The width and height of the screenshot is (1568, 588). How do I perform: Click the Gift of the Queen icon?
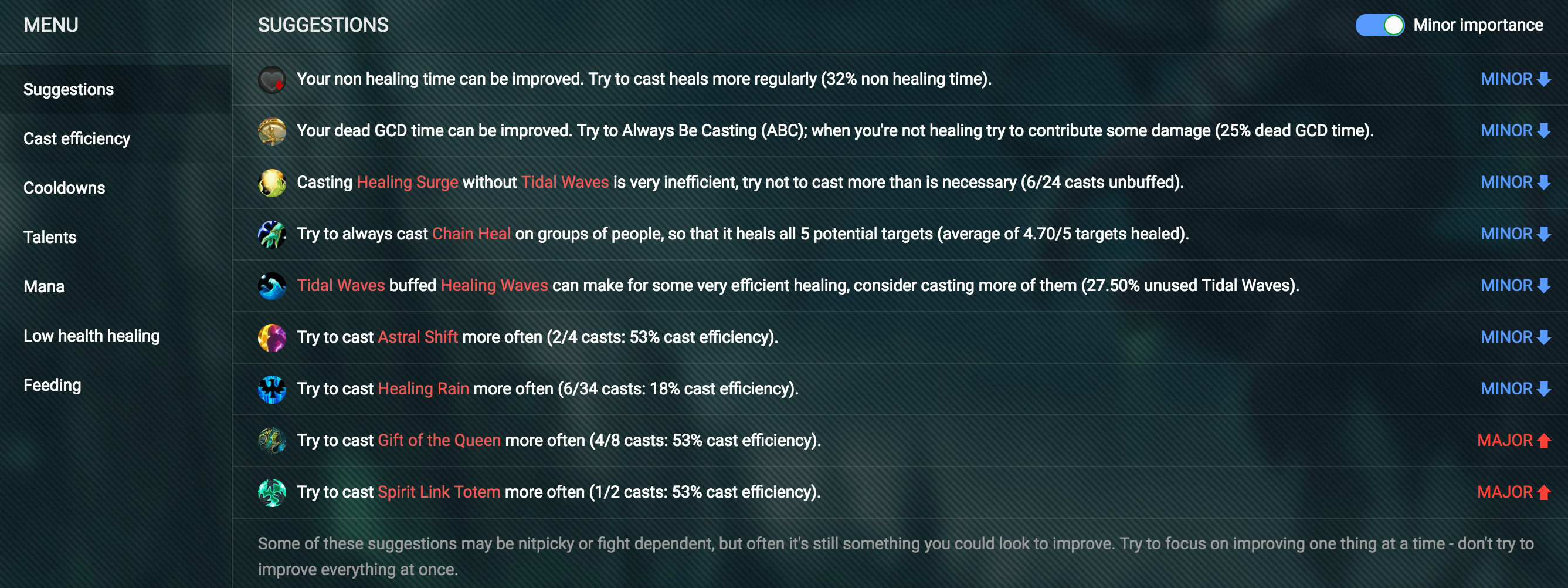271,441
